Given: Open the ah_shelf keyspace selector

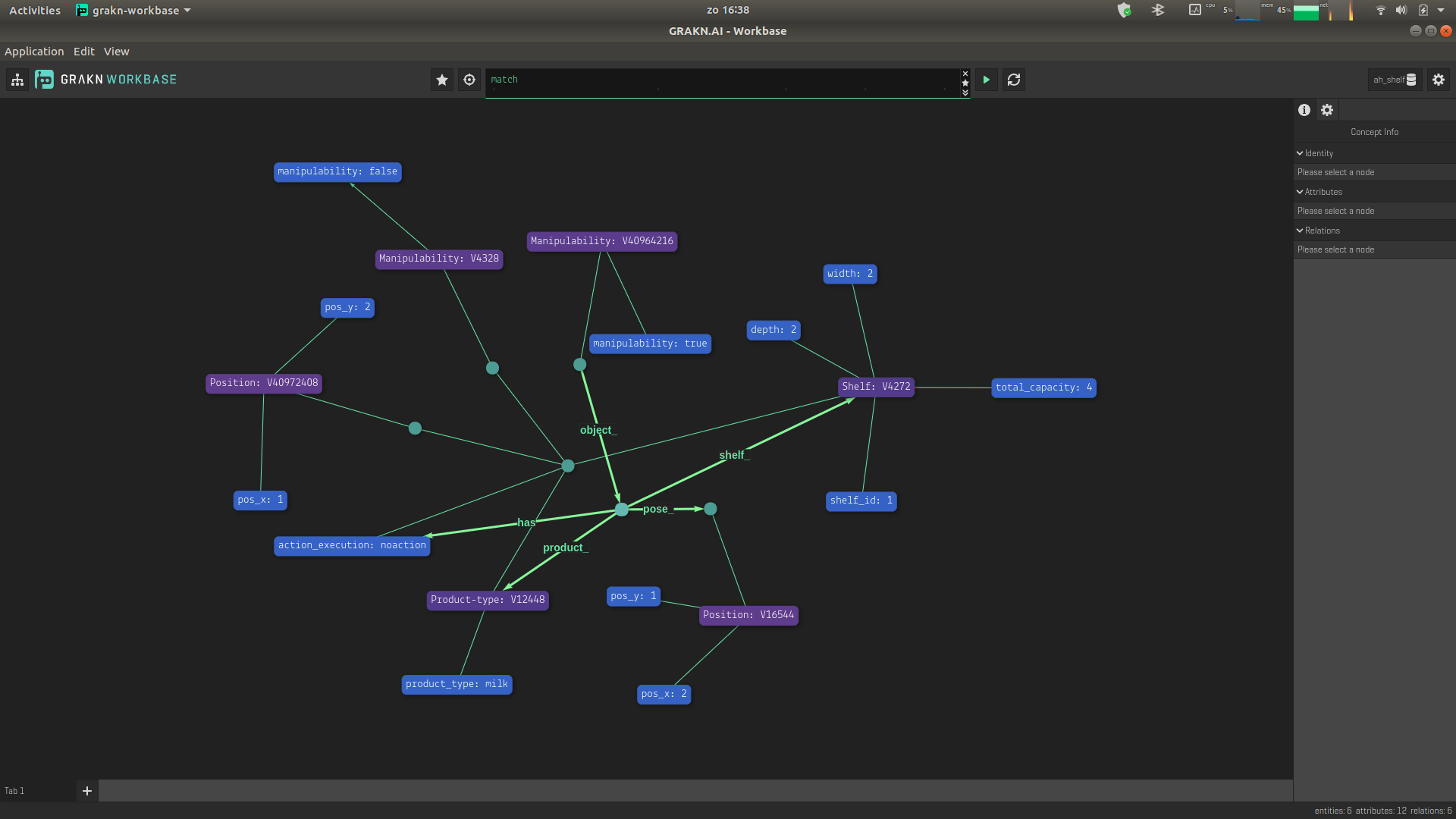Looking at the screenshot, I should (x=1394, y=80).
